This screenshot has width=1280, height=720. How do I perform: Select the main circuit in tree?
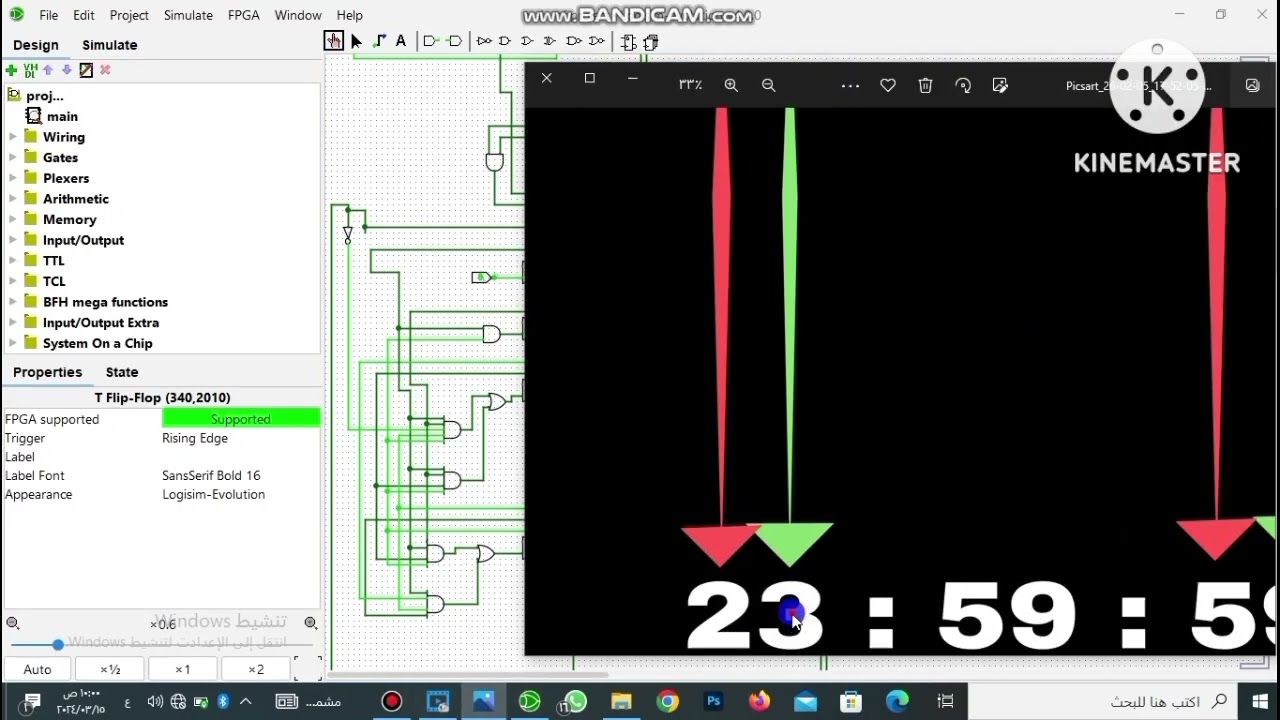point(62,116)
